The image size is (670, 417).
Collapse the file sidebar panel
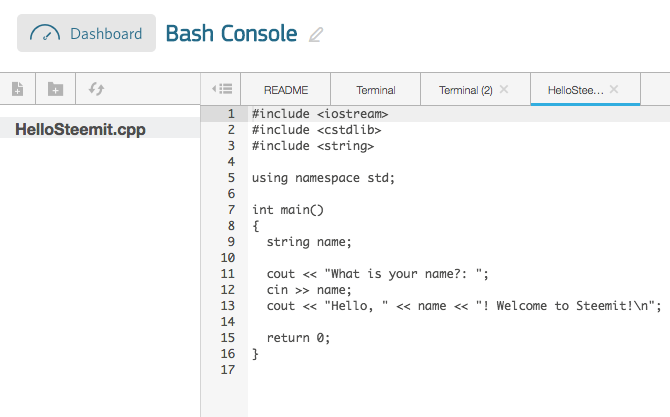coord(223,89)
